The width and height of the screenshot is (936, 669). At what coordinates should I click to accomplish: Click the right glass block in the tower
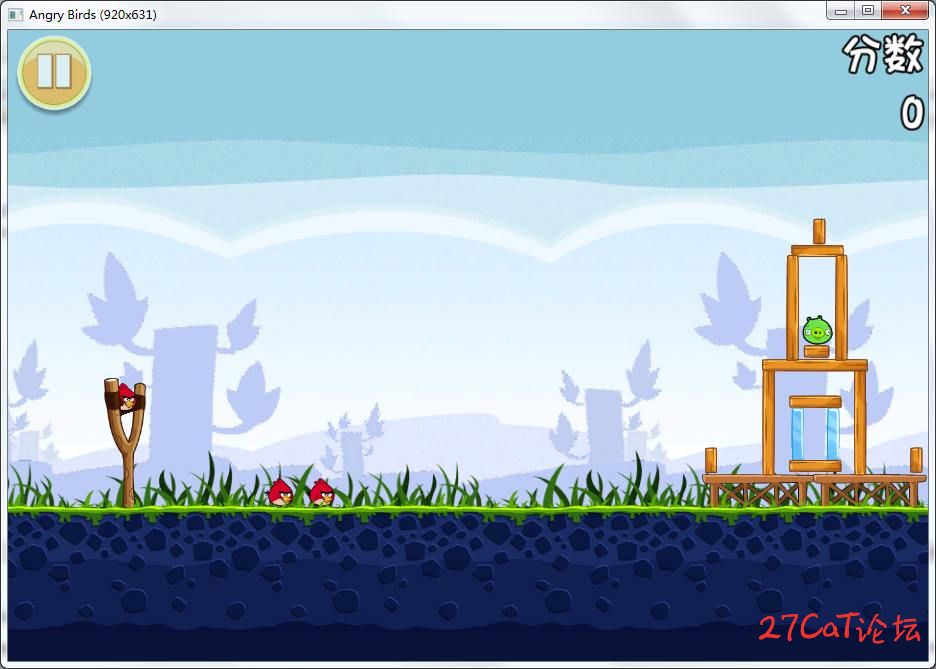pyautogui.click(x=832, y=434)
